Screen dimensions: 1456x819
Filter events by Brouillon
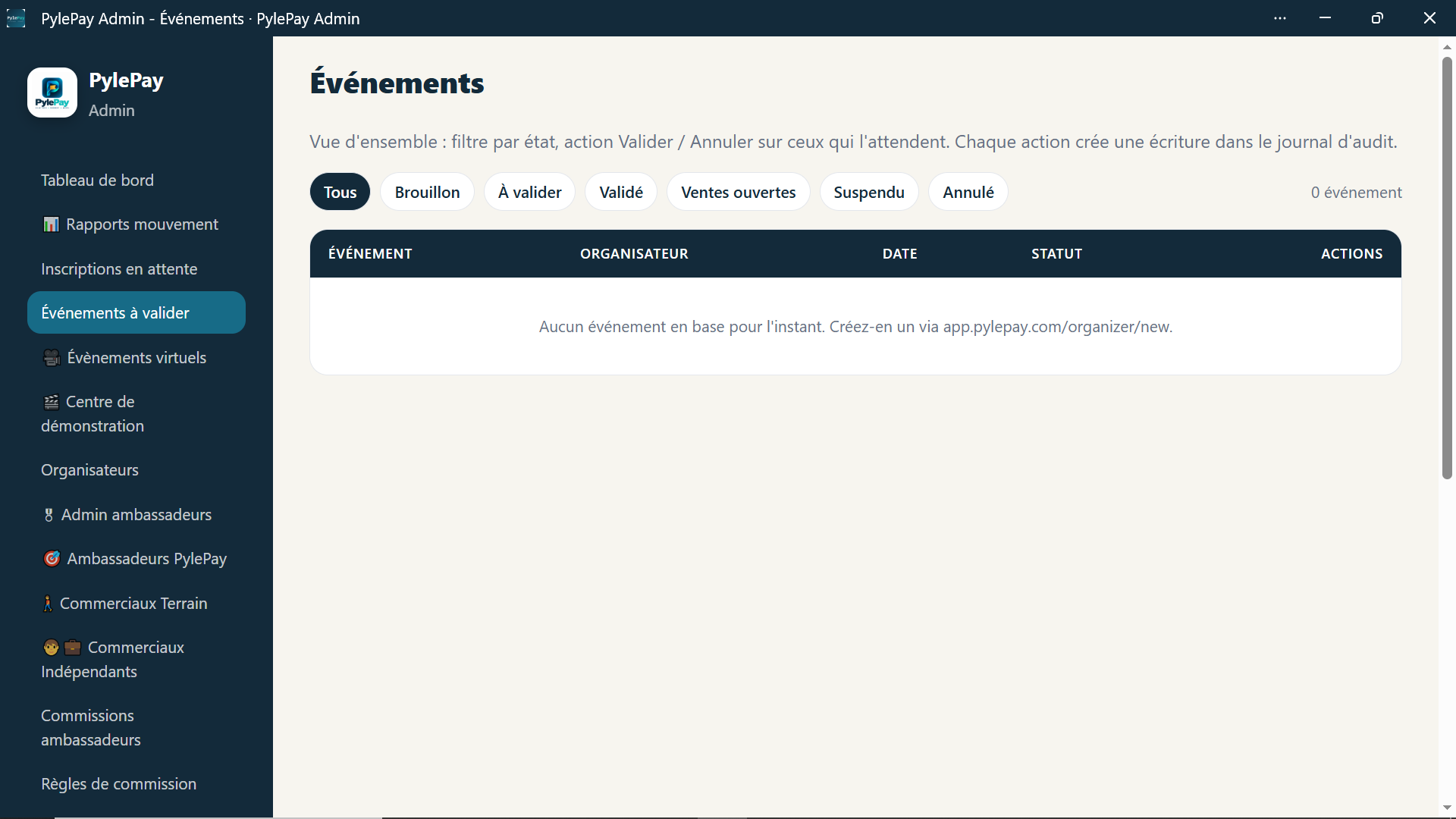[427, 192]
